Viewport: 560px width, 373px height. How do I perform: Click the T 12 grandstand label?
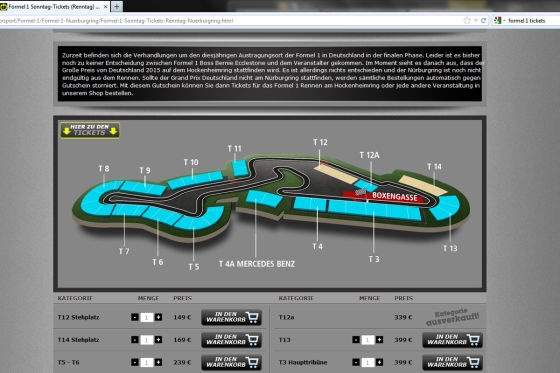point(320,142)
